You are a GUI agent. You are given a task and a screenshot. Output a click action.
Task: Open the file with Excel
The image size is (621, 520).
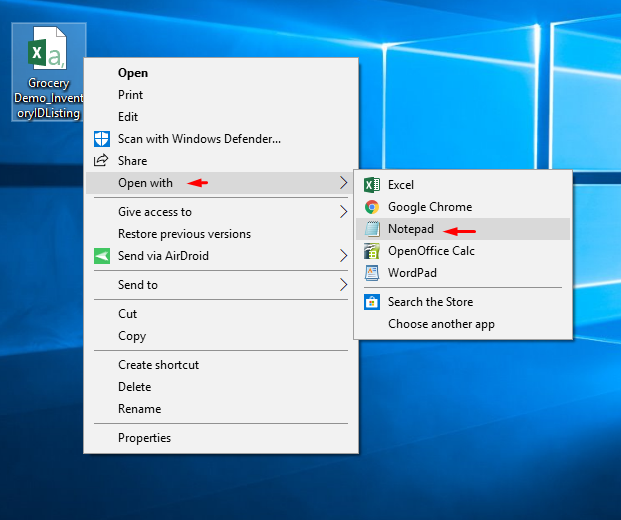(463, 185)
